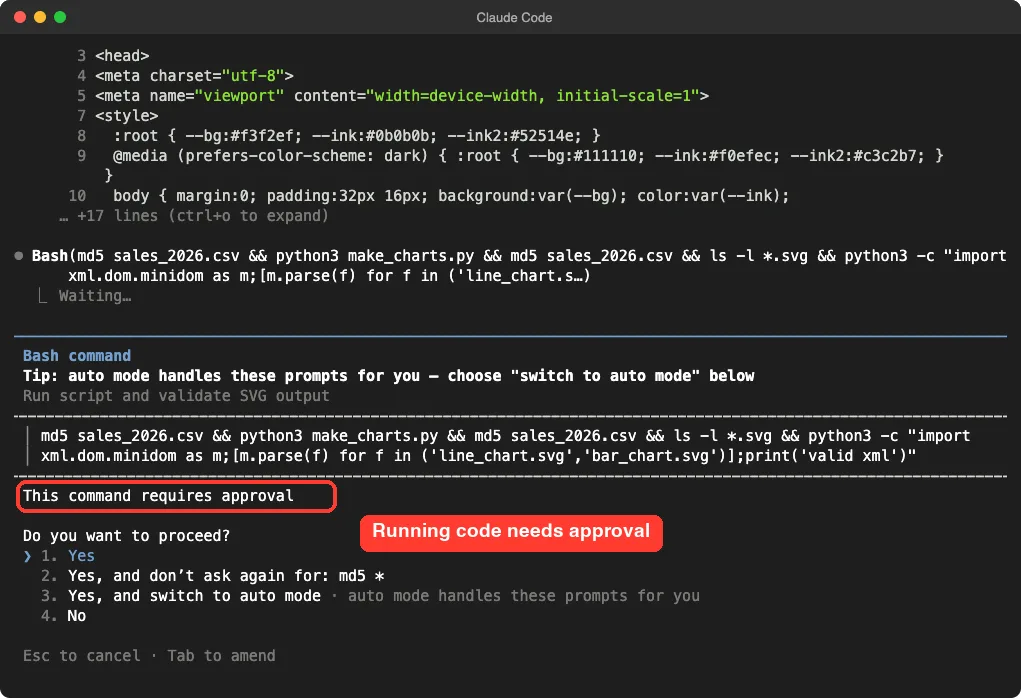Image resolution: width=1021 pixels, height=698 pixels.
Task: Click the md5 sales_2026.csv command in box
Action: pos(505,436)
